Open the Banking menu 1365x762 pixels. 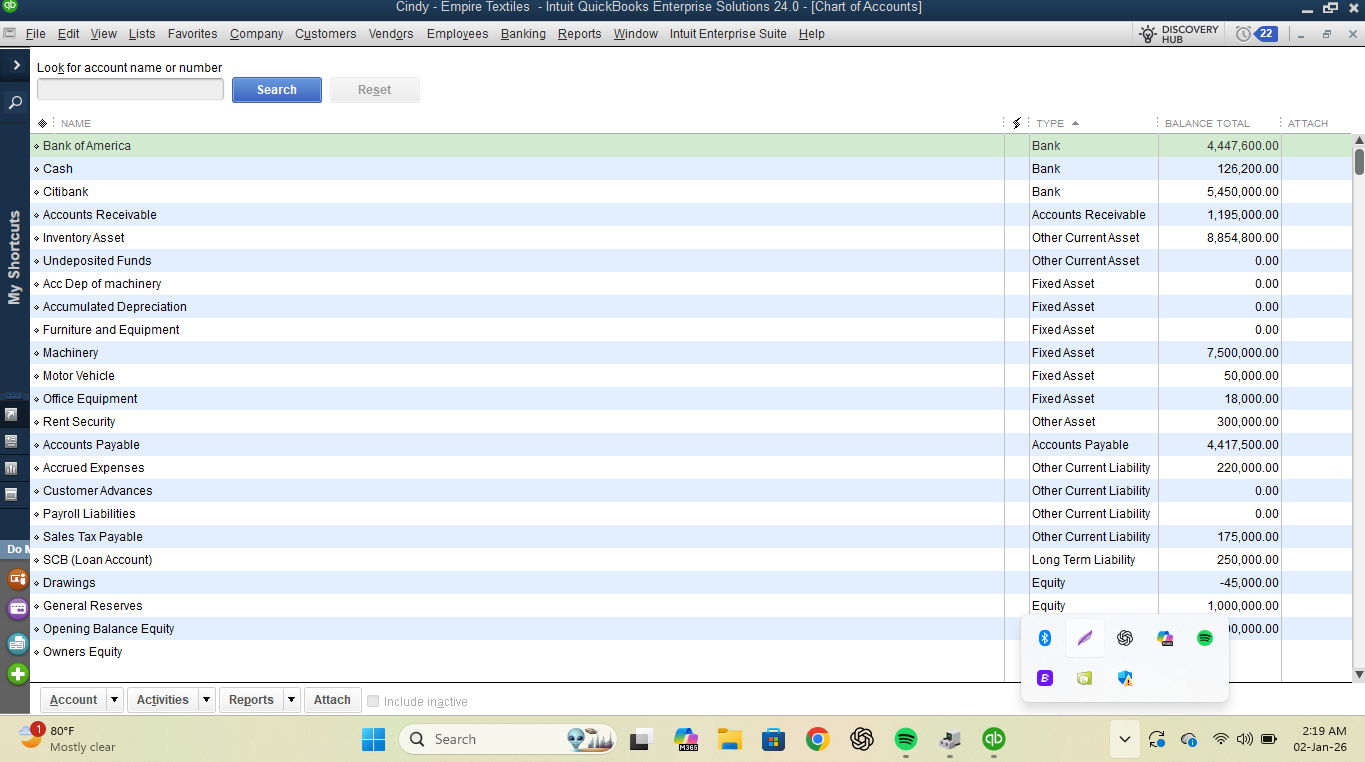523,33
